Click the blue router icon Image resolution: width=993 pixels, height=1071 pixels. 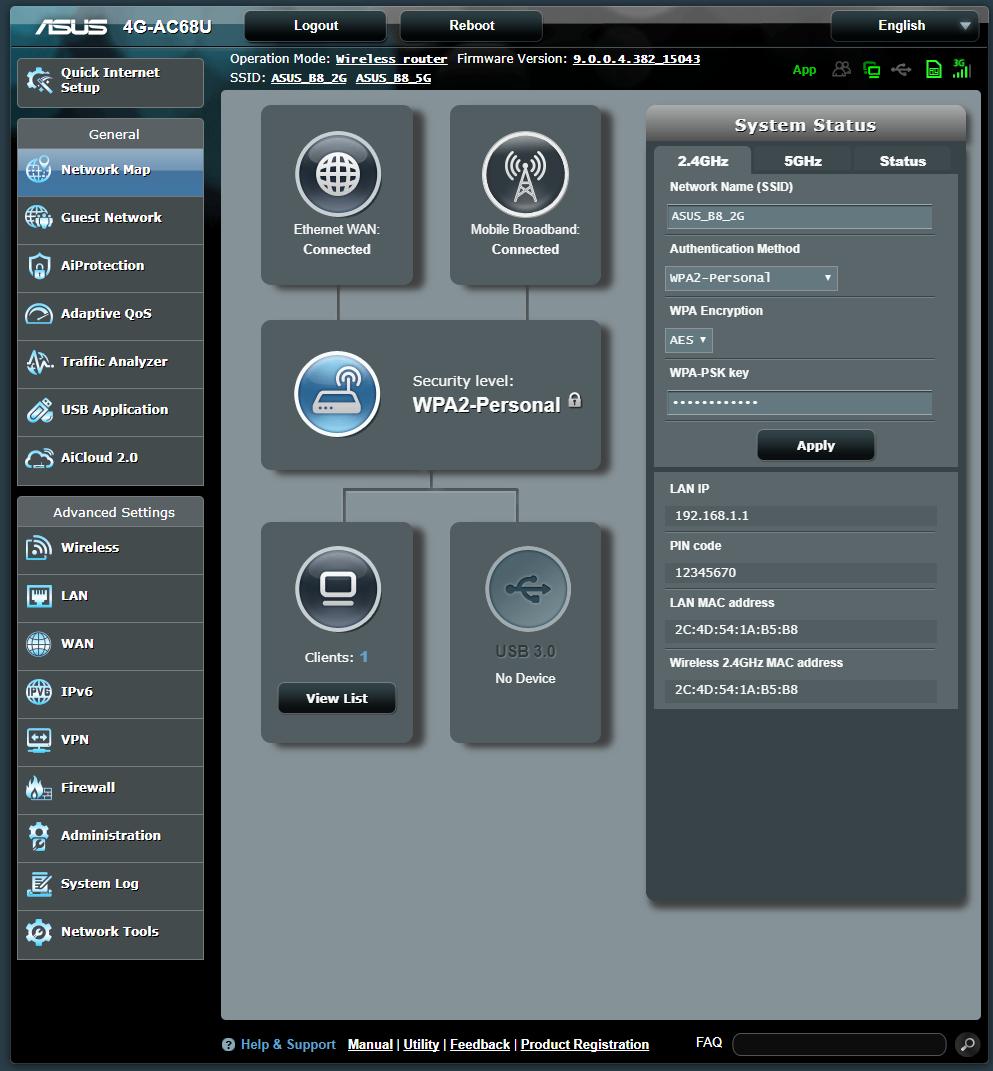pos(337,394)
